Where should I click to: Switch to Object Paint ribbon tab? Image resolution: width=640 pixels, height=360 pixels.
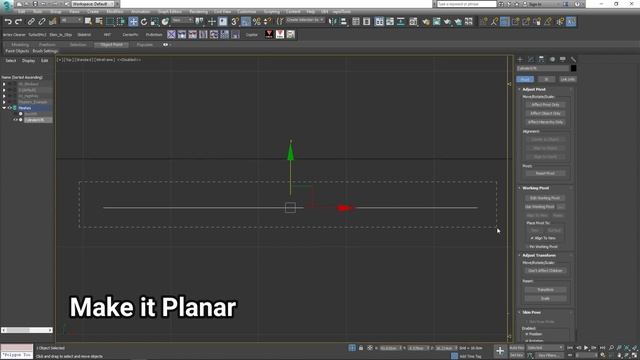(x=111, y=44)
